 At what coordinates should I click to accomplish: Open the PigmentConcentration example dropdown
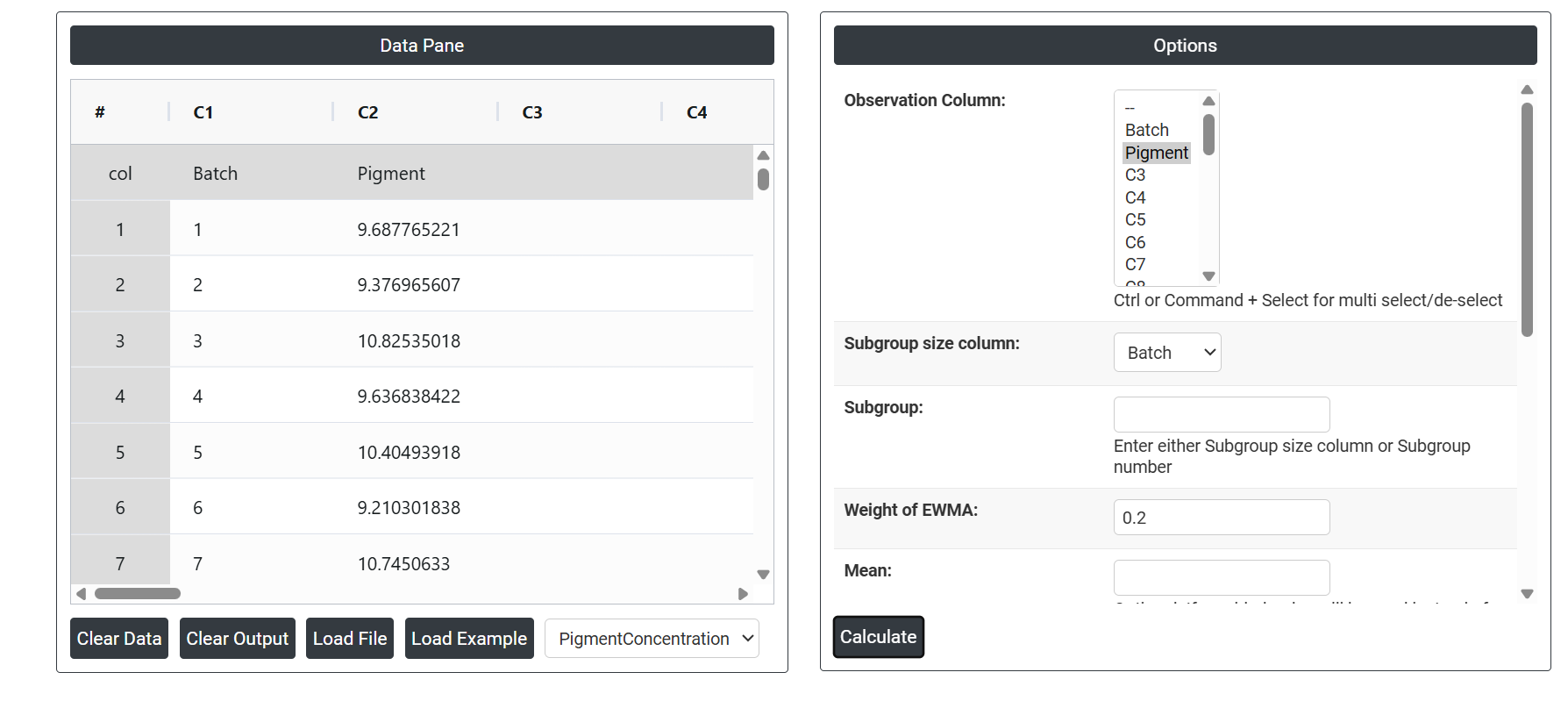click(652, 639)
